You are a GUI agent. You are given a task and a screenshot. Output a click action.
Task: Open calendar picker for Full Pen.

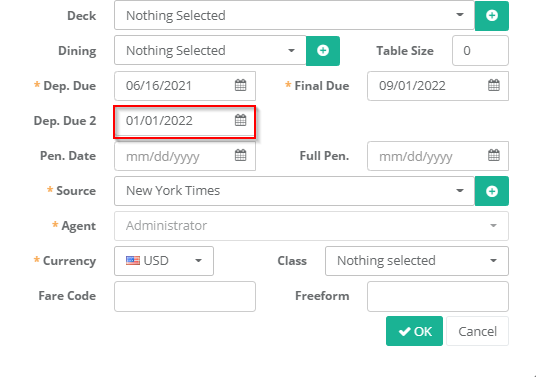click(x=494, y=155)
